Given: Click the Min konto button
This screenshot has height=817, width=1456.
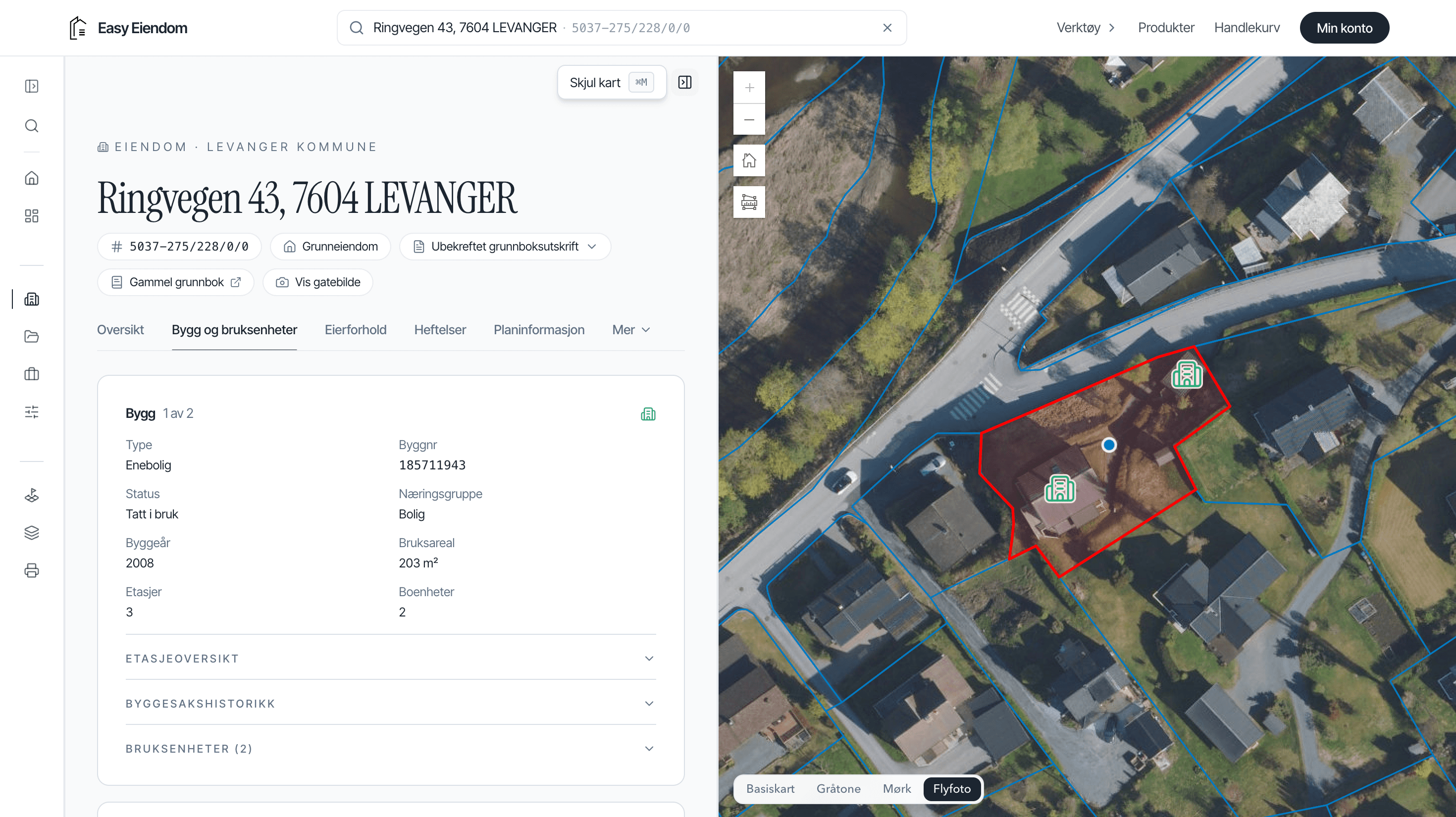Looking at the screenshot, I should 1344,28.
